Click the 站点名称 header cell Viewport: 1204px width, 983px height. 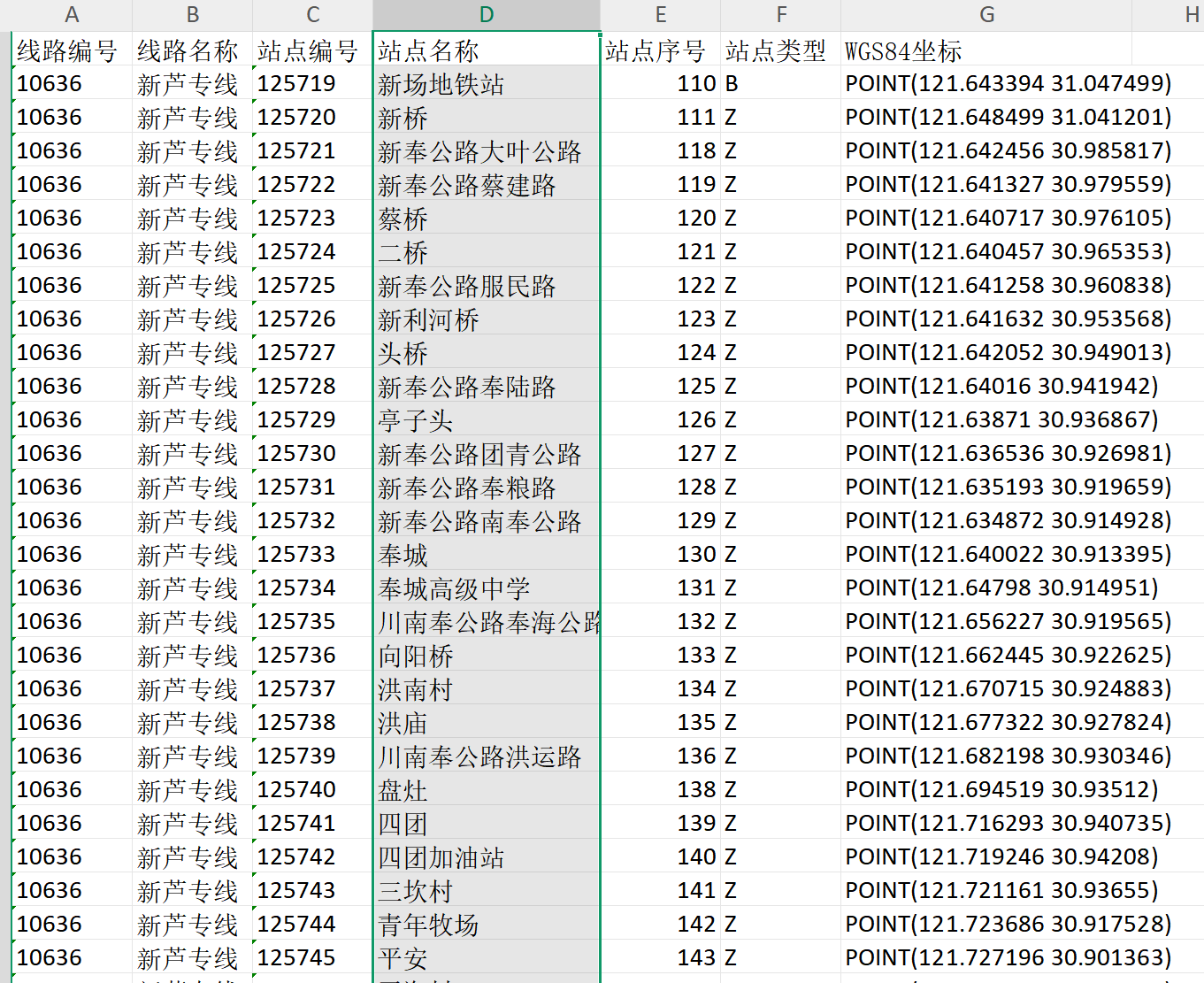[x=487, y=50]
